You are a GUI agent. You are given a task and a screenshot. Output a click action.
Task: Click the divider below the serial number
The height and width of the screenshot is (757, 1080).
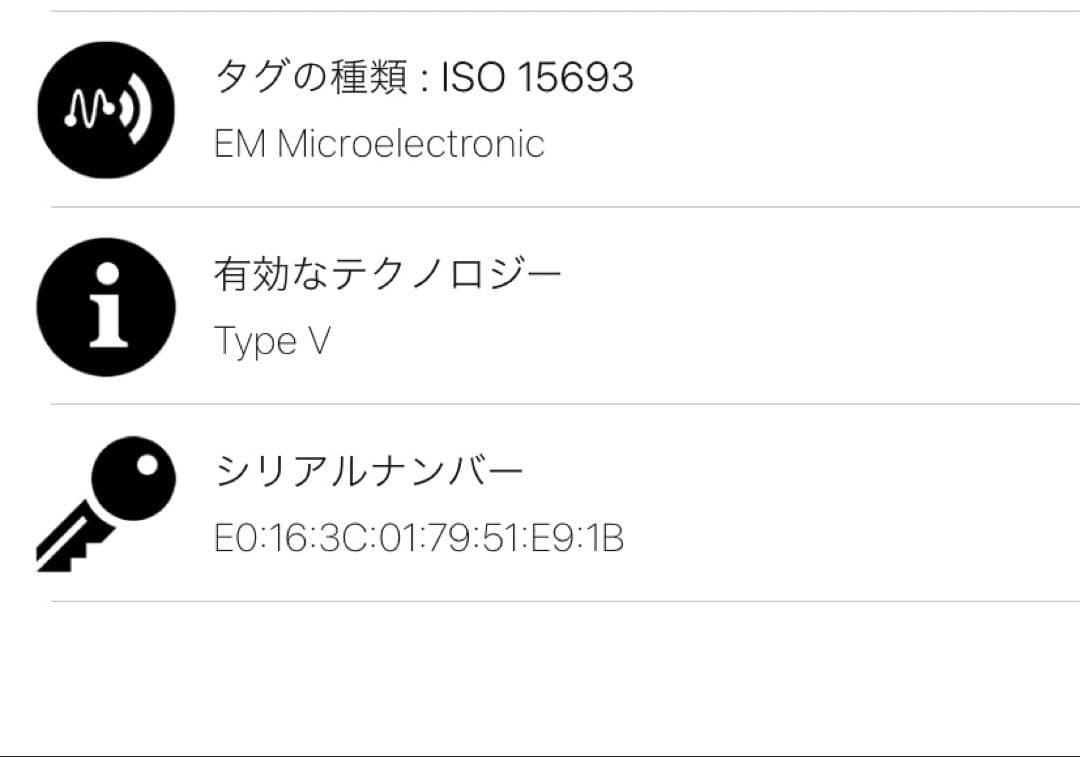565,601
